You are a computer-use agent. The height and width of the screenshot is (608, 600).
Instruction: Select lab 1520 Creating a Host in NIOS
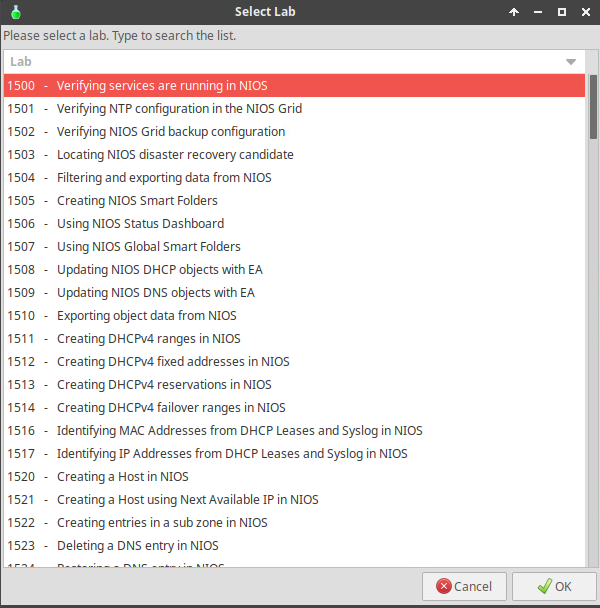point(294,477)
